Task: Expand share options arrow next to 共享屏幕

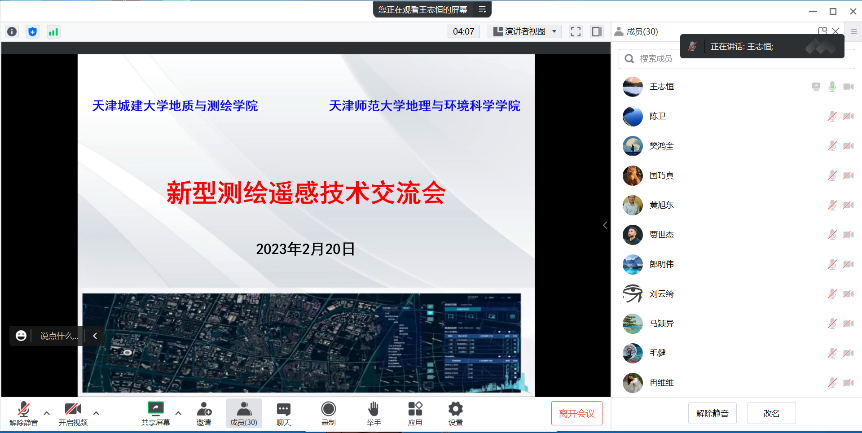Action: tap(178, 413)
